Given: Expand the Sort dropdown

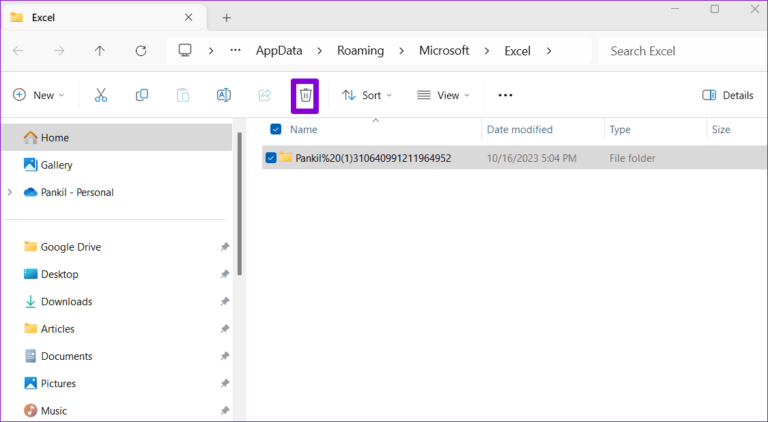Looking at the screenshot, I should (367, 95).
